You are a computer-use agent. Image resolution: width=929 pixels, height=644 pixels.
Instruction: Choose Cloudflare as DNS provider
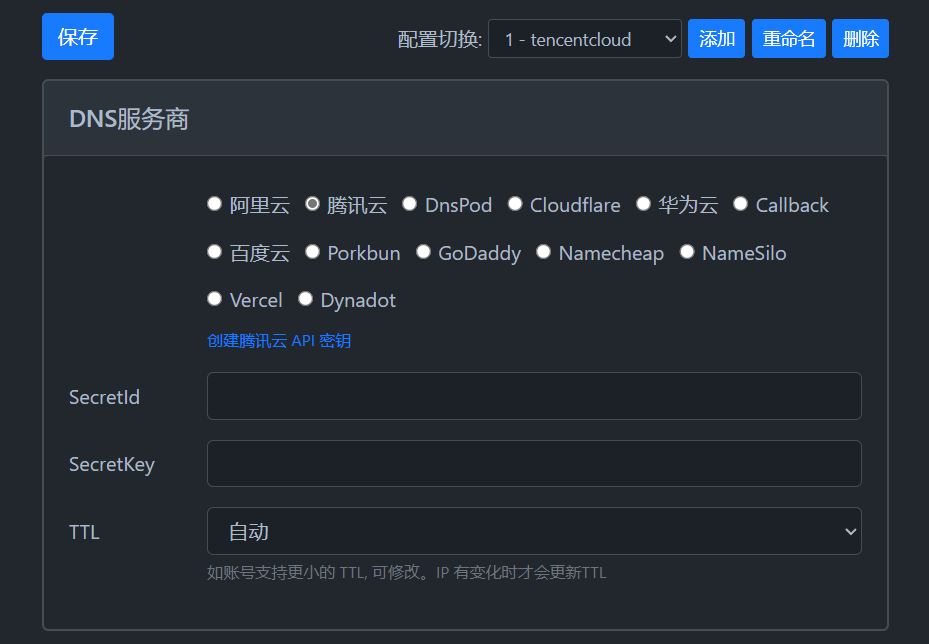click(x=515, y=204)
